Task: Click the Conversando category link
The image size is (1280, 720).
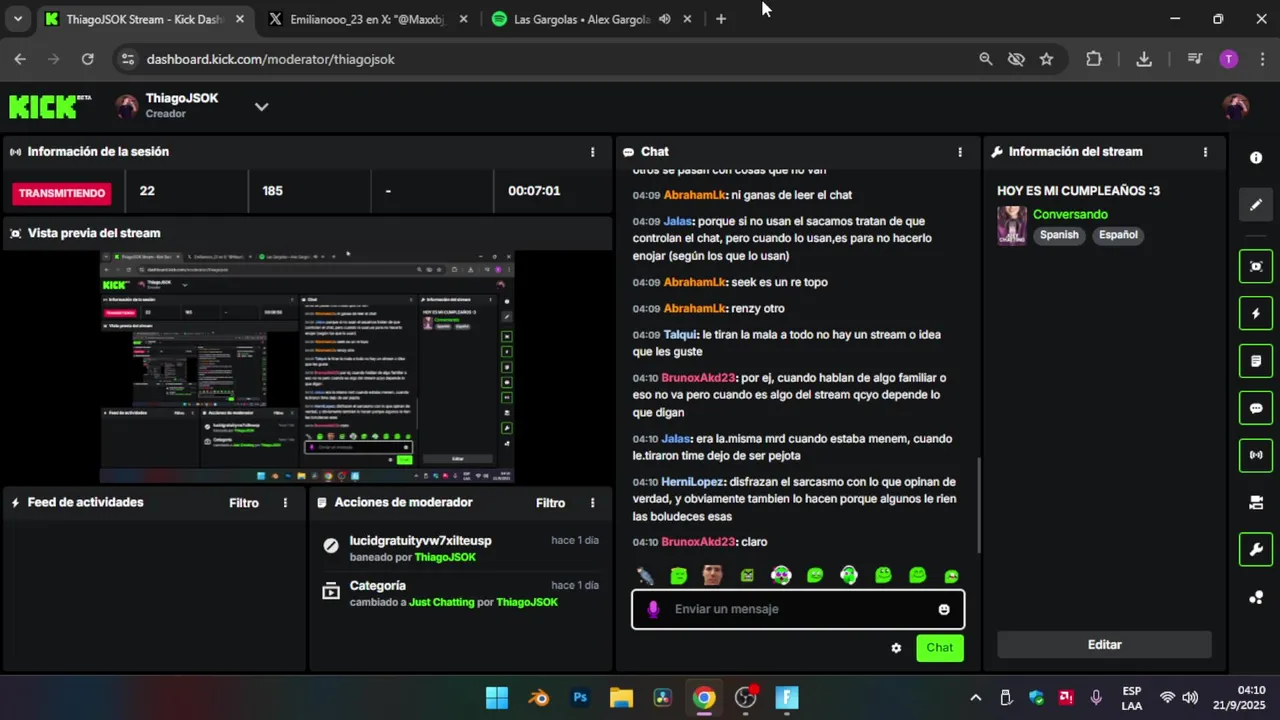Action: (1070, 214)
